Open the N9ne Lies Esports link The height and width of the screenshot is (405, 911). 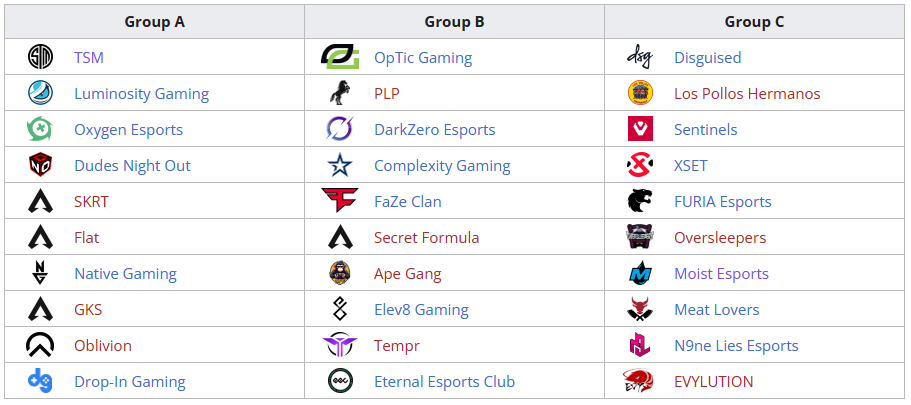(736, 346)
